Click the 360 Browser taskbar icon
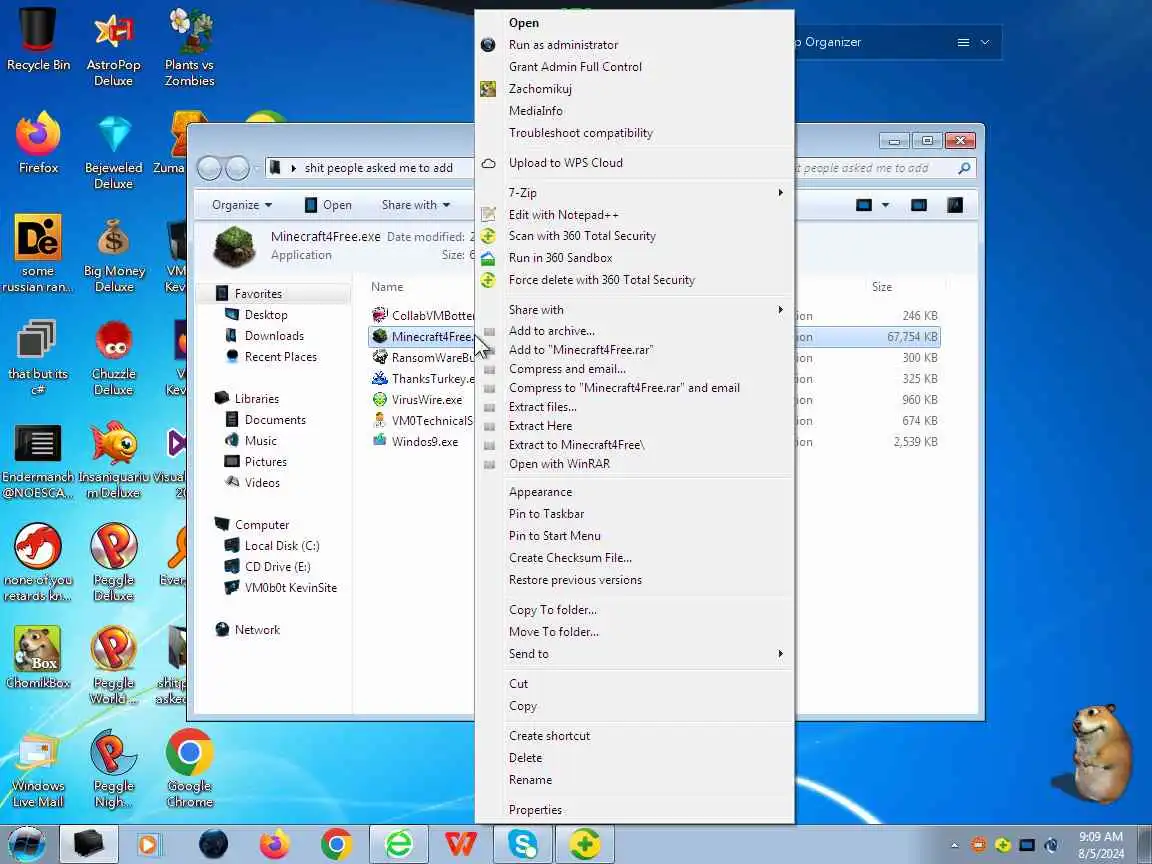The height and width of the screenshot is (864, 1152). (x=399, y=845)
